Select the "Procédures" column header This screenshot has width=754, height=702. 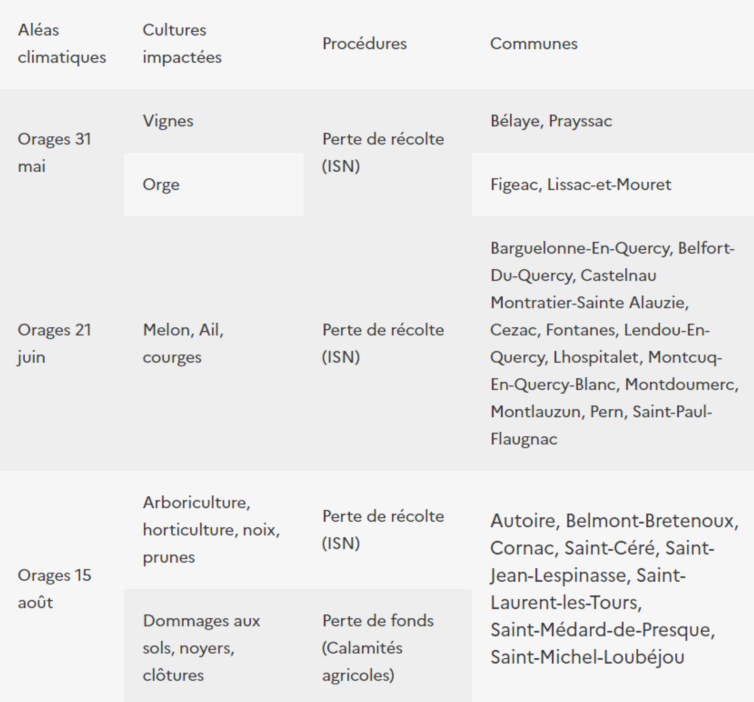pyautogui.click(x=364, y=44)
